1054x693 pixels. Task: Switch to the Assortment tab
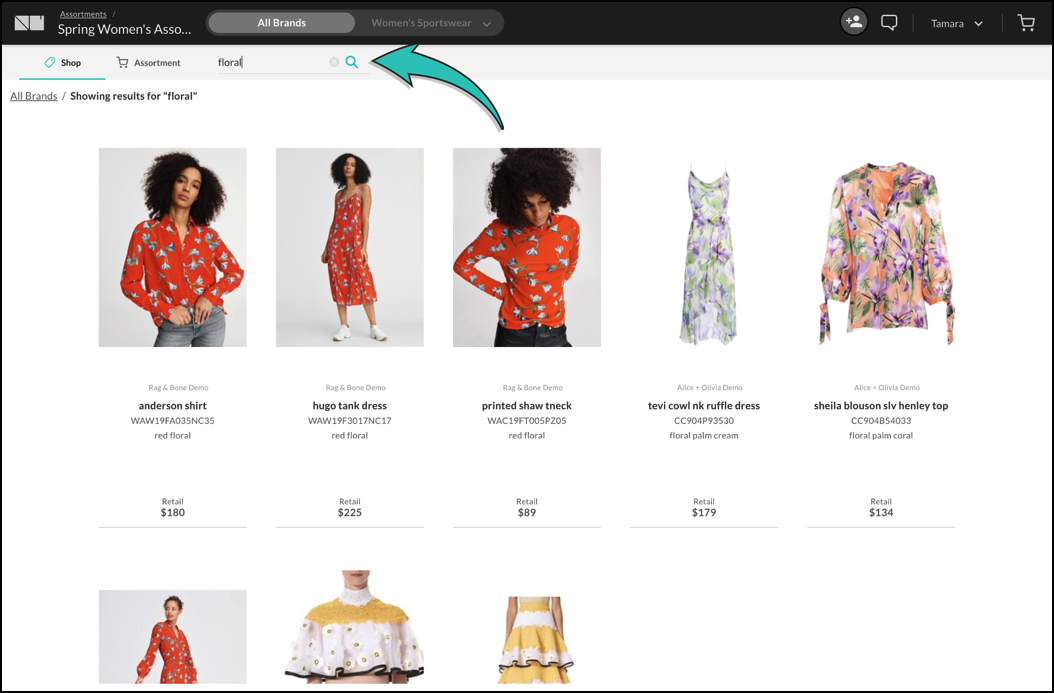149,63
